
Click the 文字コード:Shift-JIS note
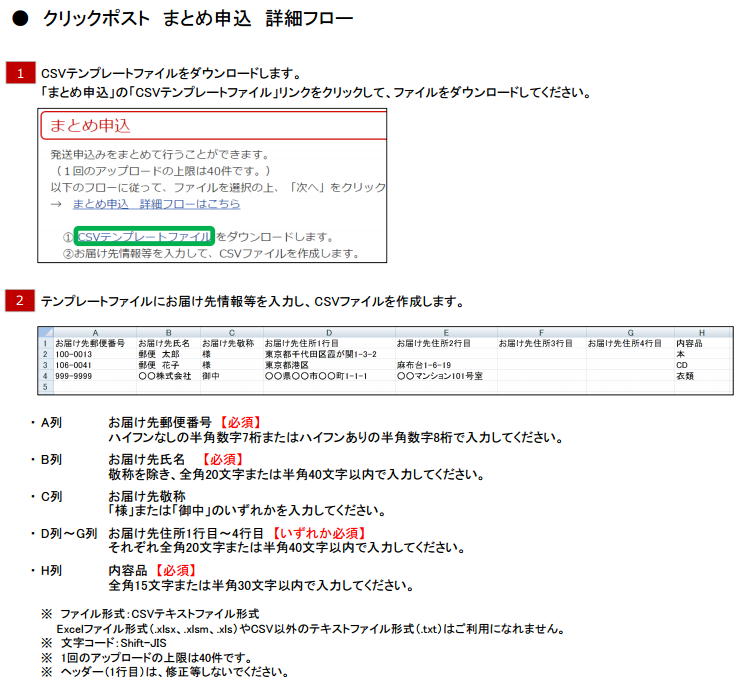113,643
